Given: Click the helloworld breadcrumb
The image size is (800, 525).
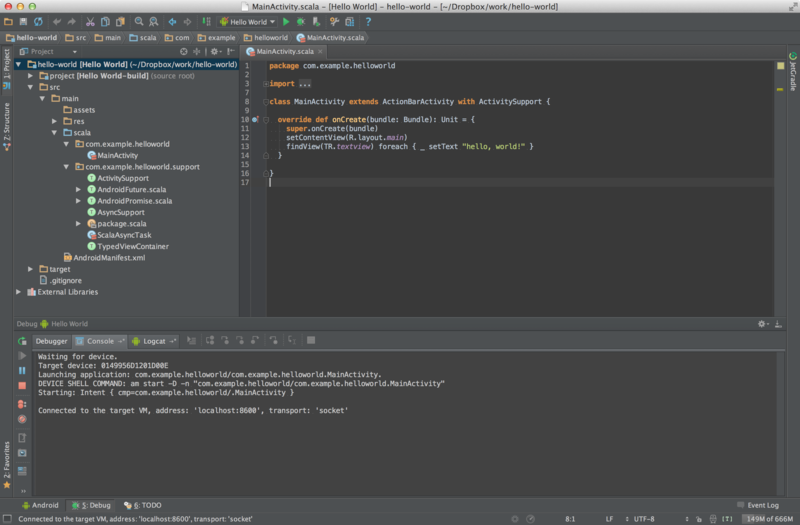Looking at the screenshot, I should point(266,38).
